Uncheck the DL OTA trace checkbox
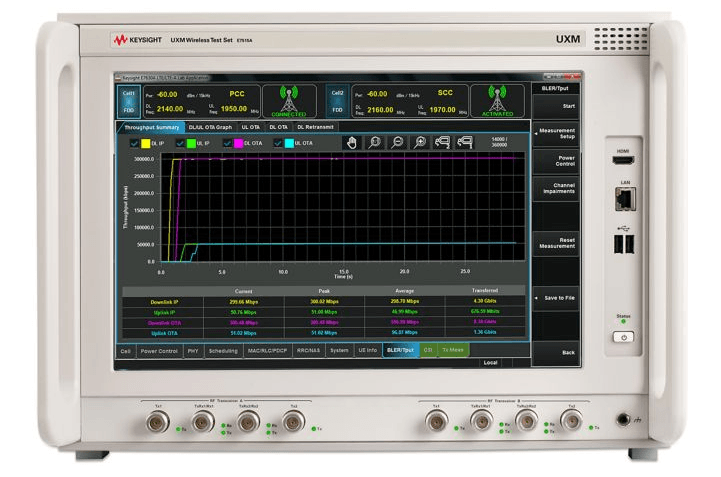Screen dimensions: 721x477 point(227,144)
